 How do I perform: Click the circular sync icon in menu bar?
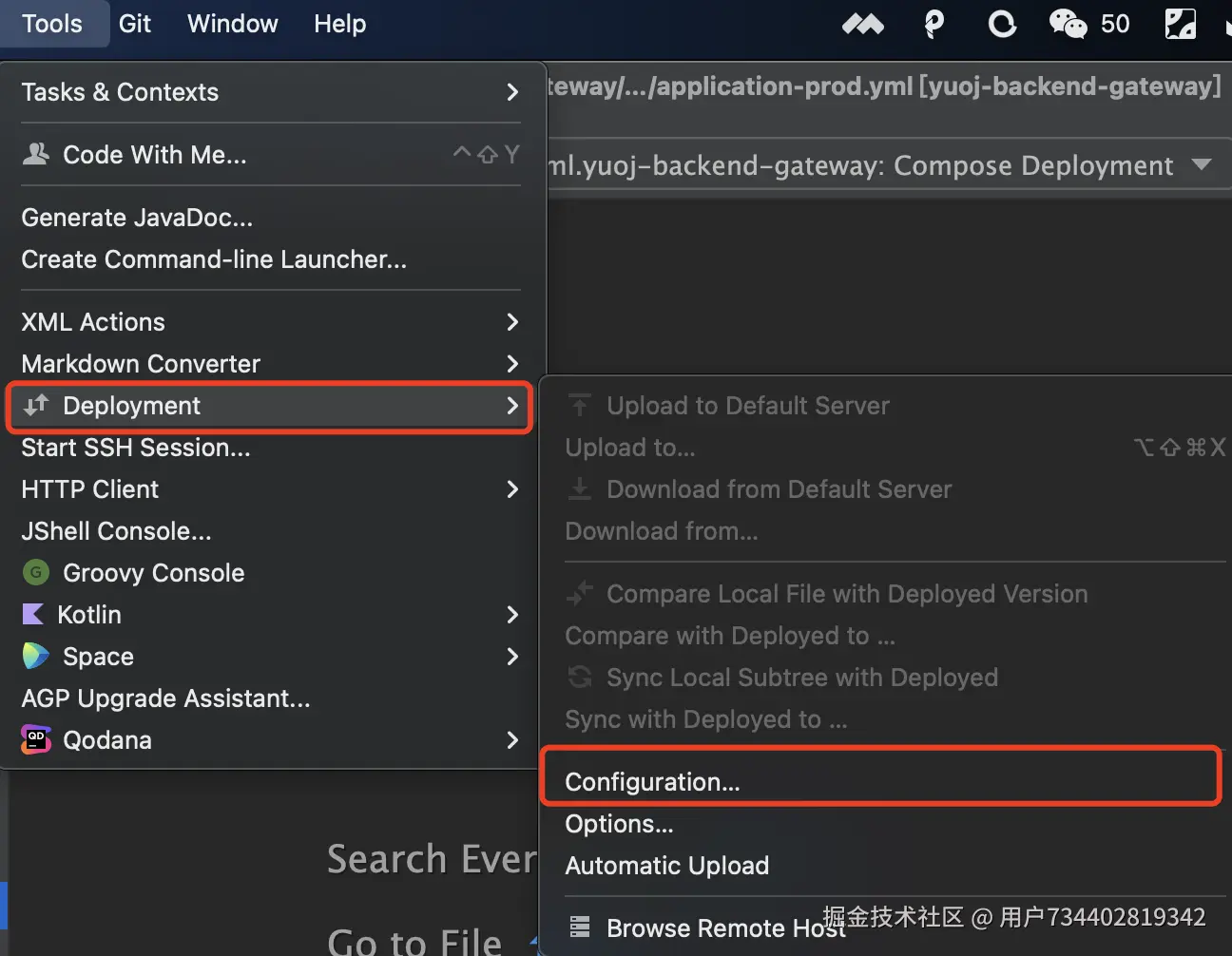(1002, 25)
